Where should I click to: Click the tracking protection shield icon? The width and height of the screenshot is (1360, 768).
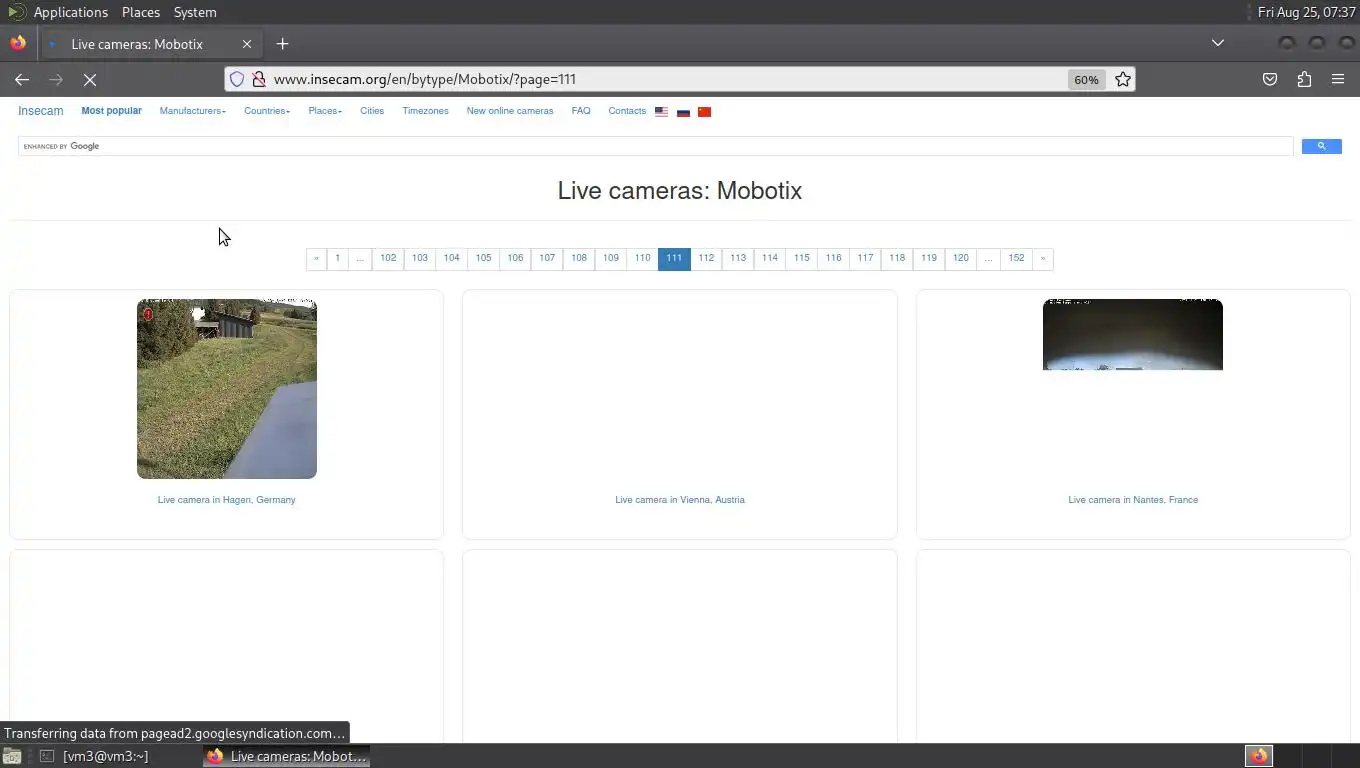pyautogui.click(x=237, y=79)
